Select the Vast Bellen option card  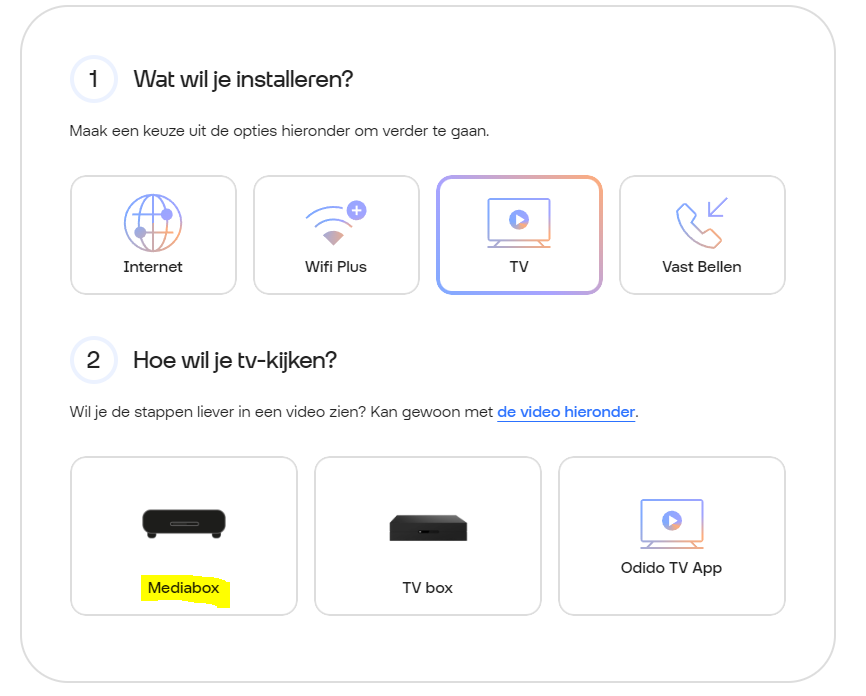703,235
